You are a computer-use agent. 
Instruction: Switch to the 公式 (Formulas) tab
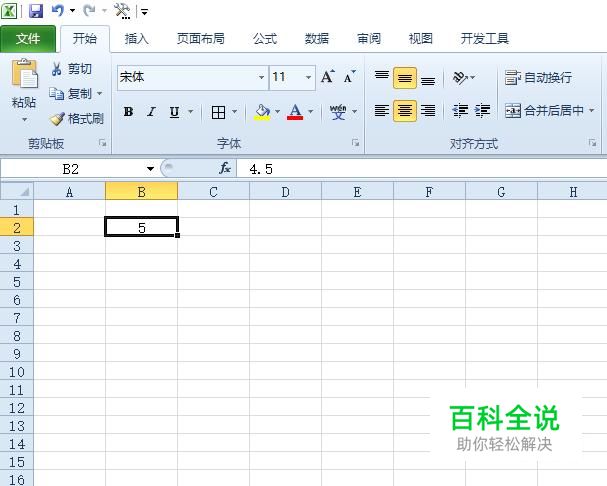(x=265, y=39)
